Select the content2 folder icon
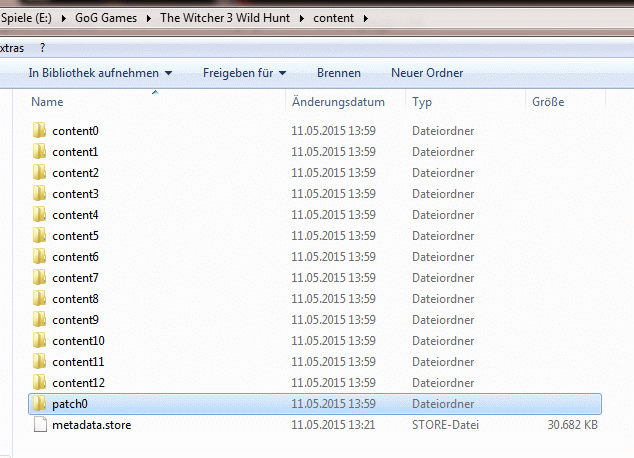This screenshot has height=458, width=634. point(40,173)
